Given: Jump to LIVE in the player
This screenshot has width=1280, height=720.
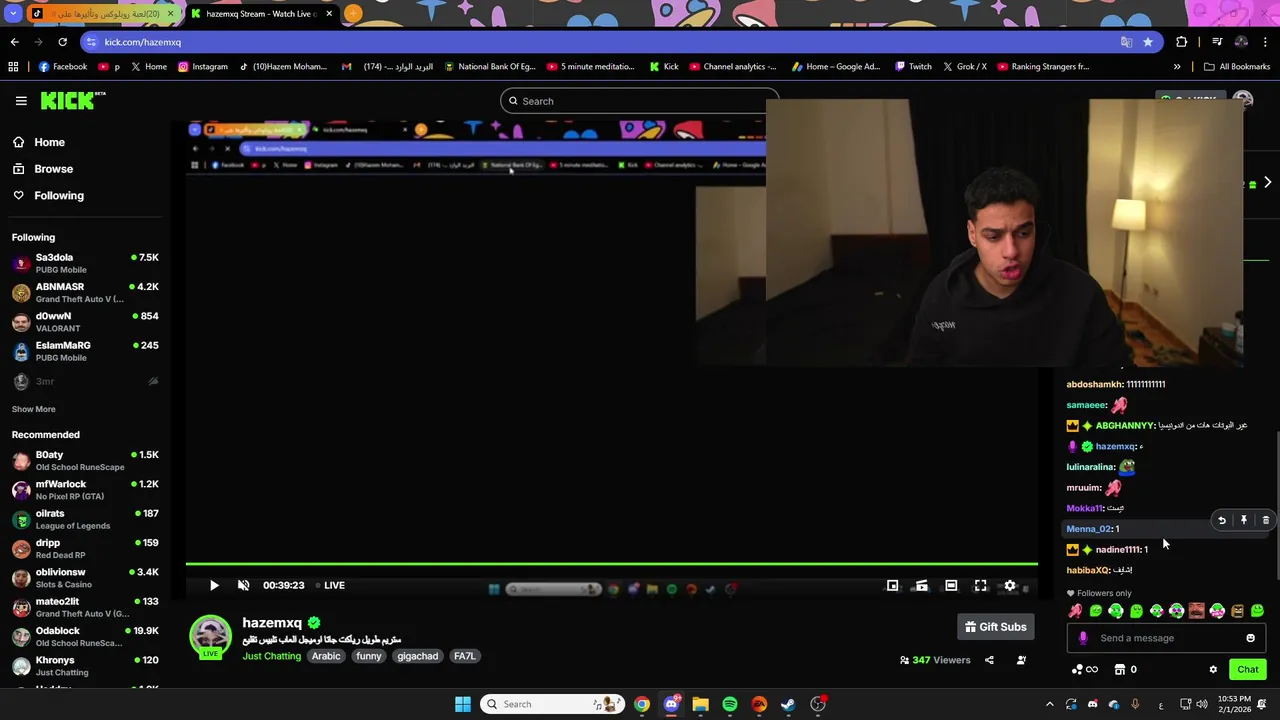Looking at the screenshot, I should 330,586.
